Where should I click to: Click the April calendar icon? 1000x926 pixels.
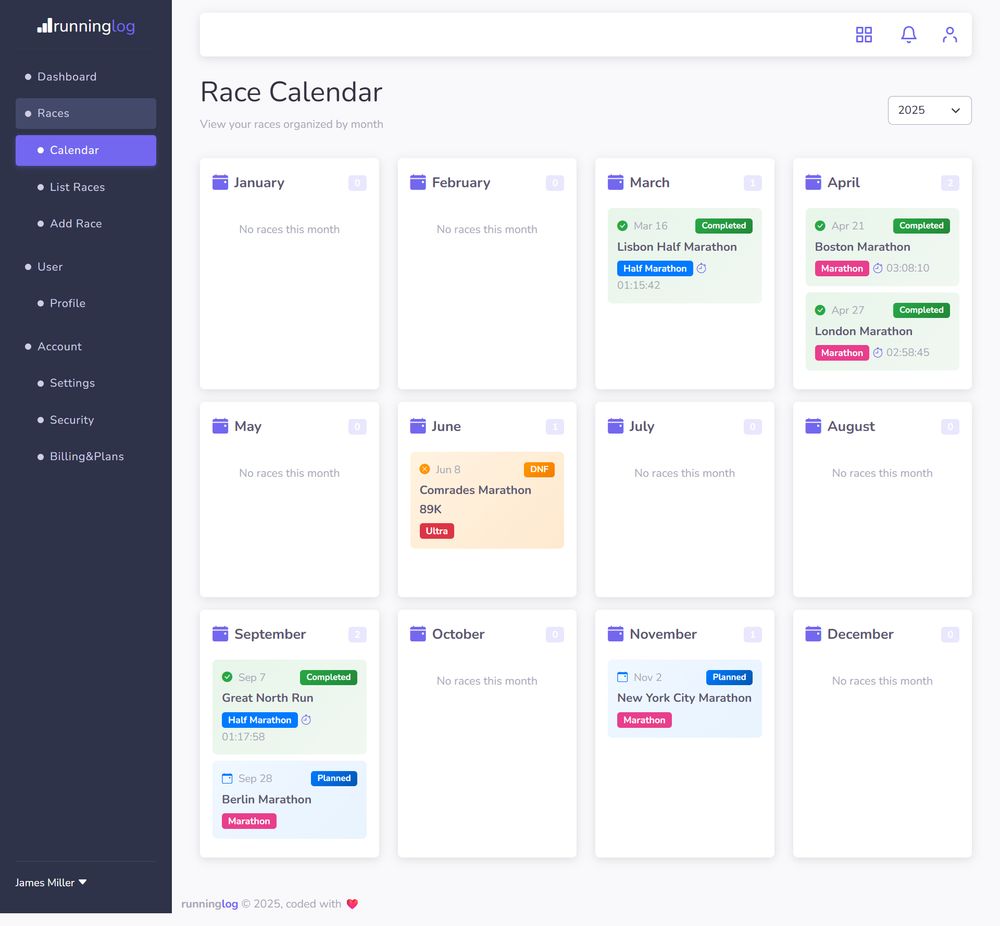point(813,182)
